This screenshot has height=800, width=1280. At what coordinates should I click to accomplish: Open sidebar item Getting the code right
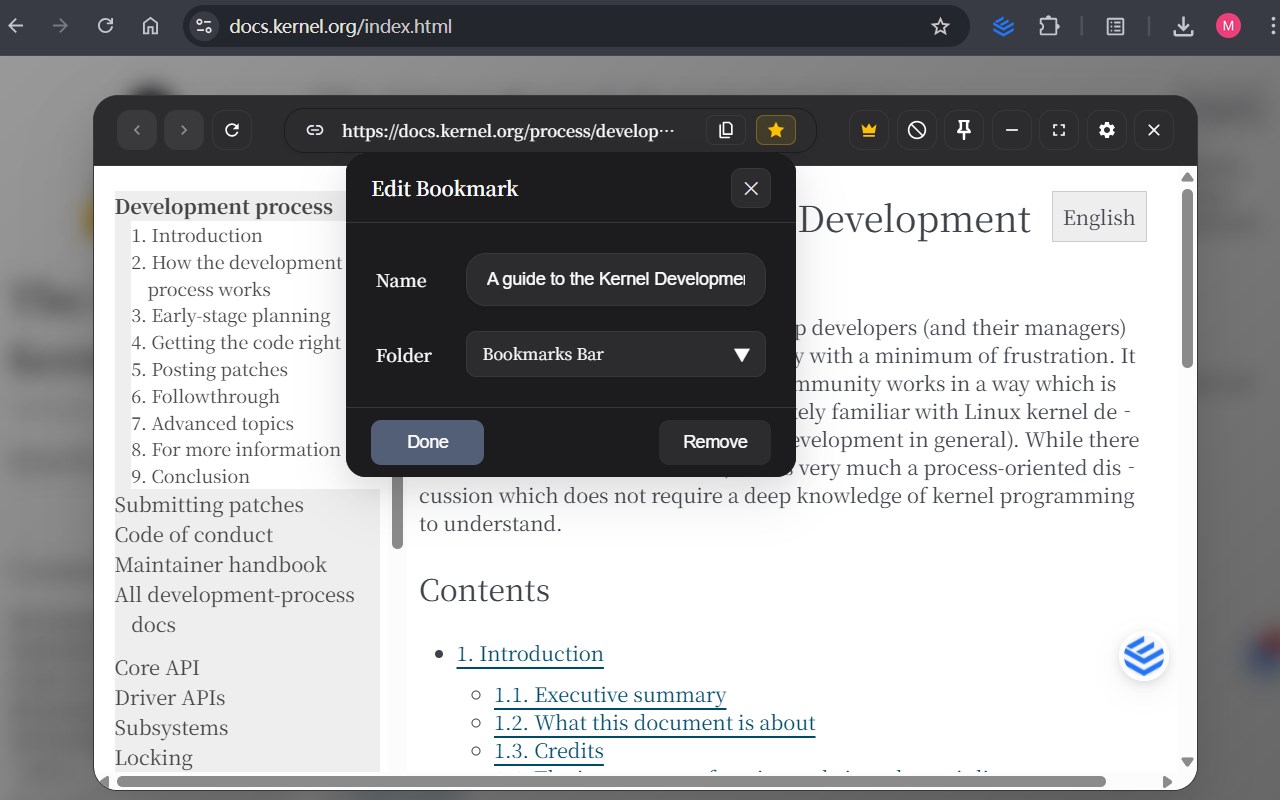pyautogui.click(x=236, y=343)
